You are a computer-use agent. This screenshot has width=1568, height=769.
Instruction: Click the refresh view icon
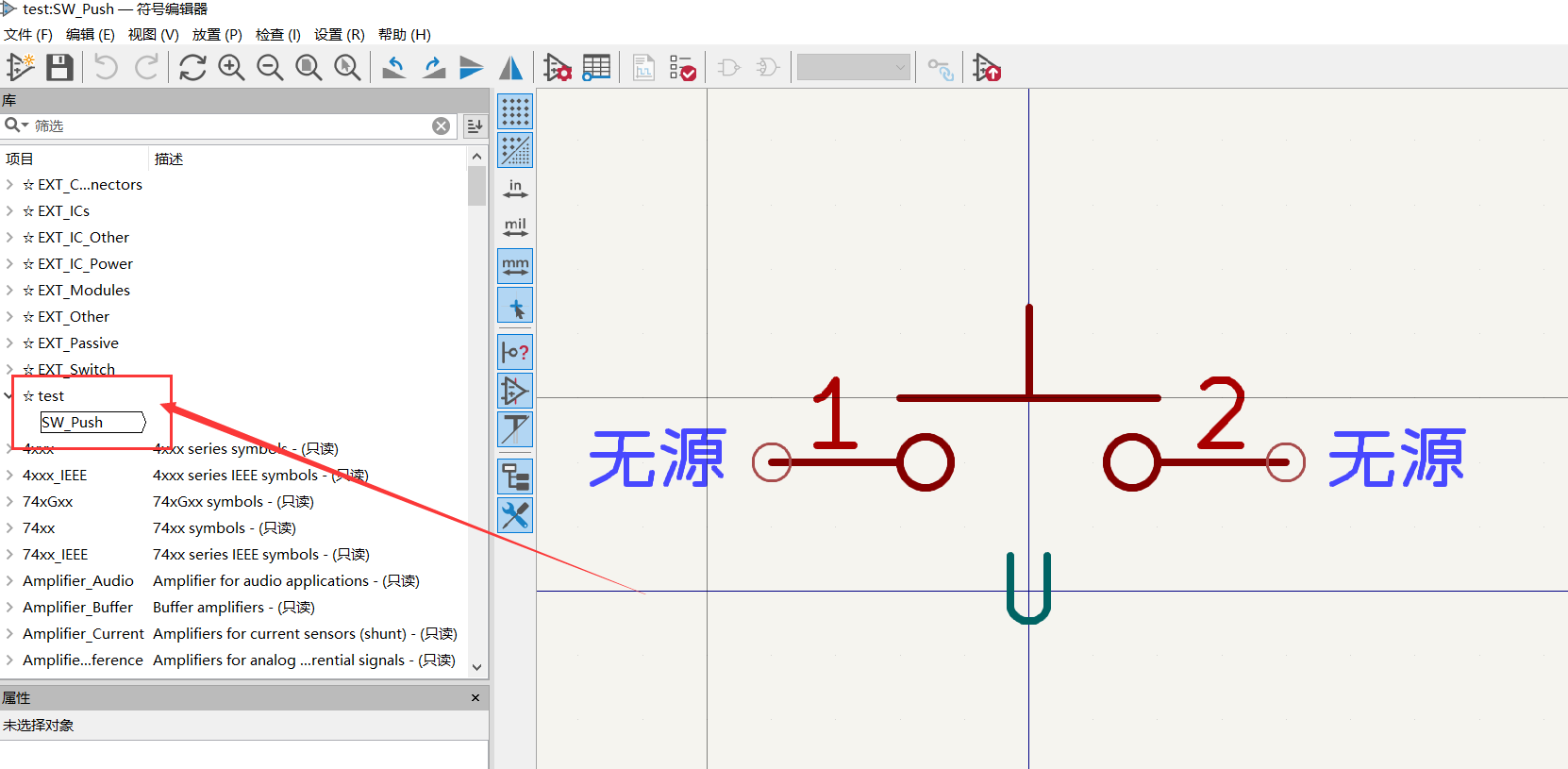pyautogui.click(x=192, y=68)
